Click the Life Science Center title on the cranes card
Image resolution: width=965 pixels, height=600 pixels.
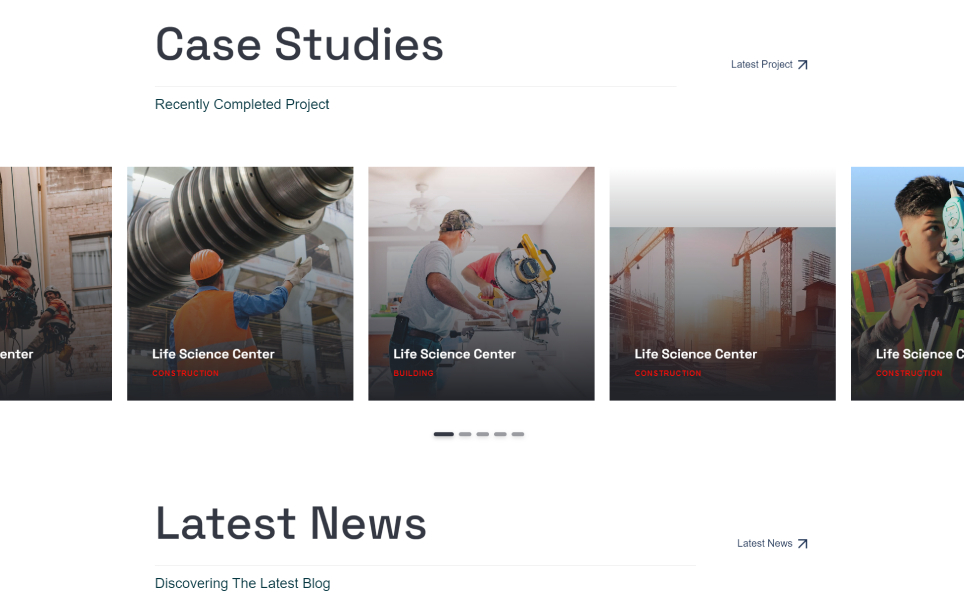coord(695,354)
